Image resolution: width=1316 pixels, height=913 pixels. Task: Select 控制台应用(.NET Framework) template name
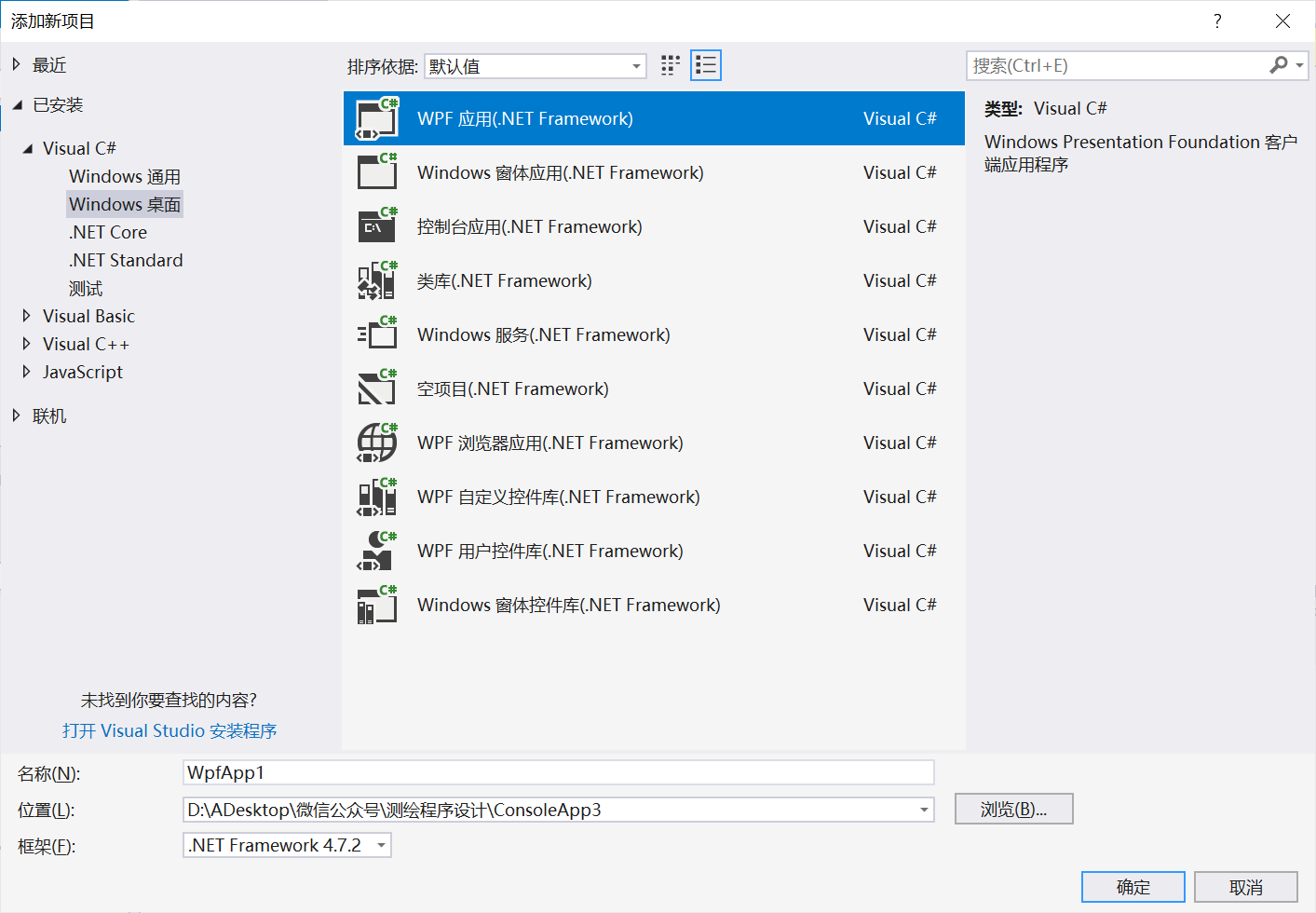click(x=530, y=226)
